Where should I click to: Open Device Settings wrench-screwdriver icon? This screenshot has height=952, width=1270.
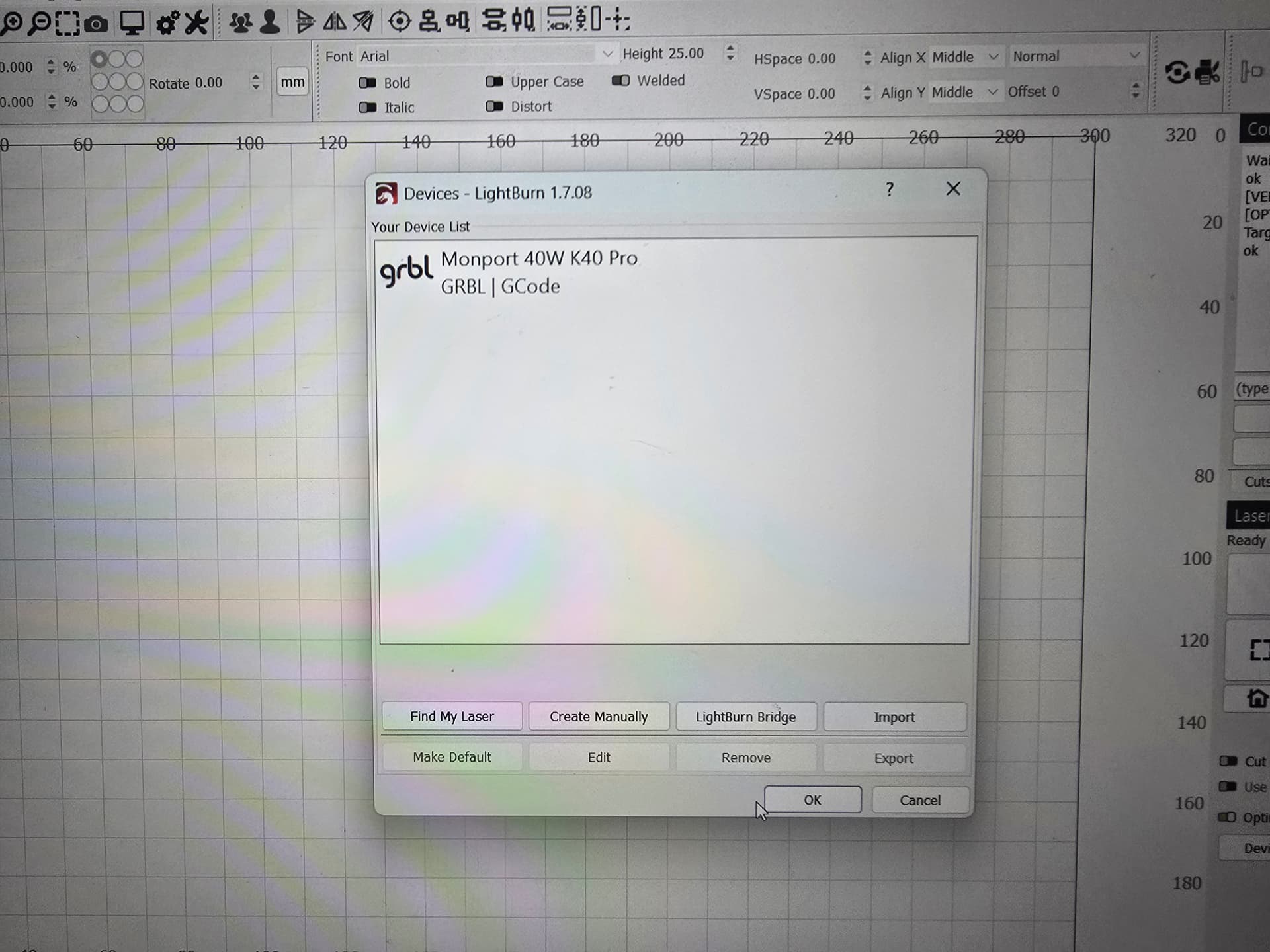(x=196, y=23)
